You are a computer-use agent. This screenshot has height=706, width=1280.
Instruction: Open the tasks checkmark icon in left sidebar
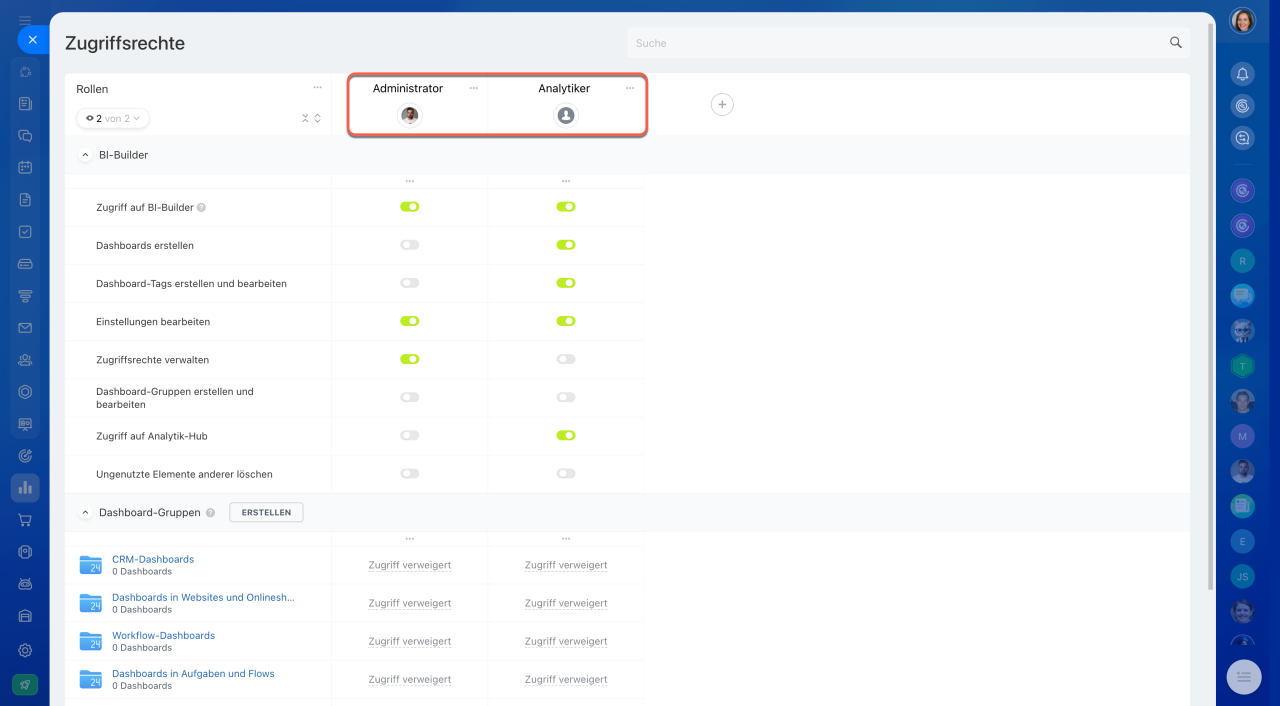click(25, 232)
